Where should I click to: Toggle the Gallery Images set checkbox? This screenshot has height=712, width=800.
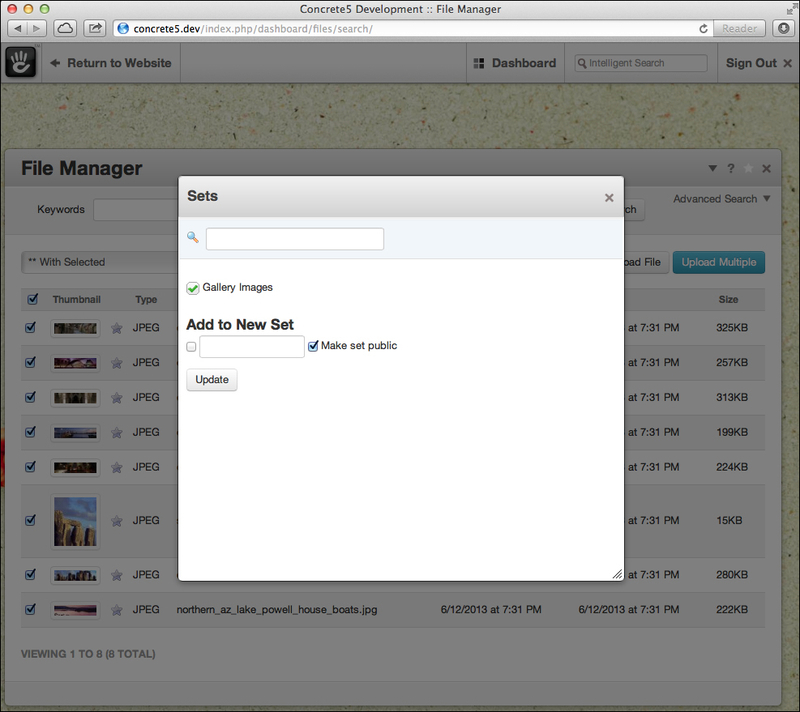[x=192, y=288]
